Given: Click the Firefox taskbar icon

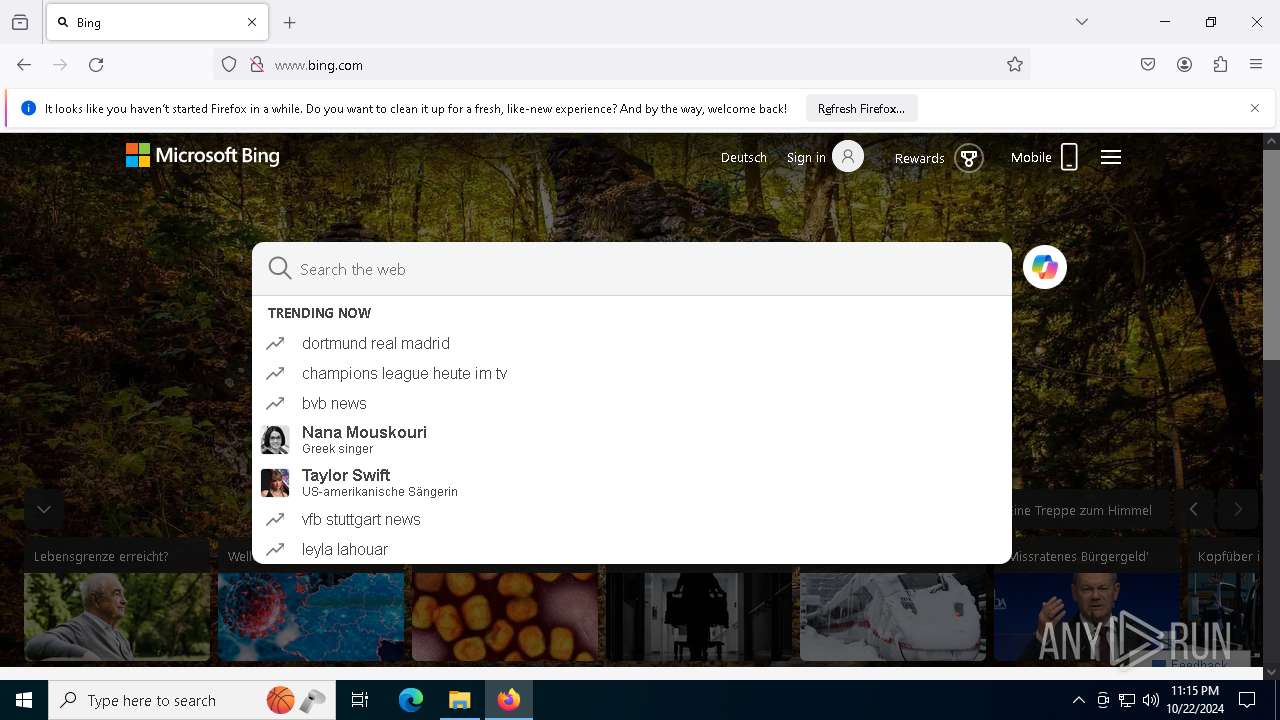Looking at the screenshot, I should tap(509, 700).
